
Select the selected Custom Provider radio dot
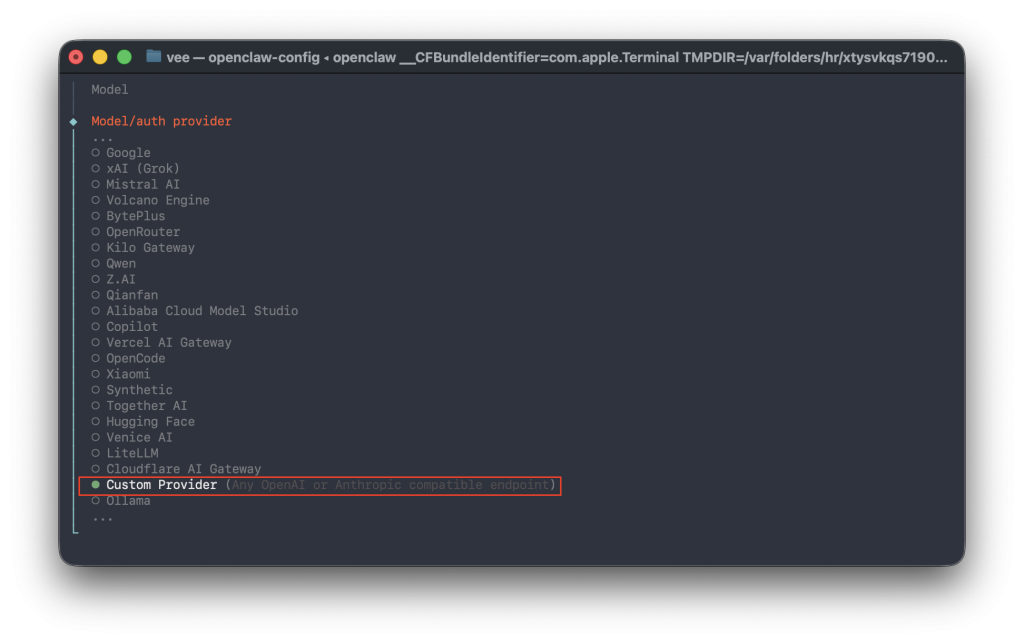[96, 485]
